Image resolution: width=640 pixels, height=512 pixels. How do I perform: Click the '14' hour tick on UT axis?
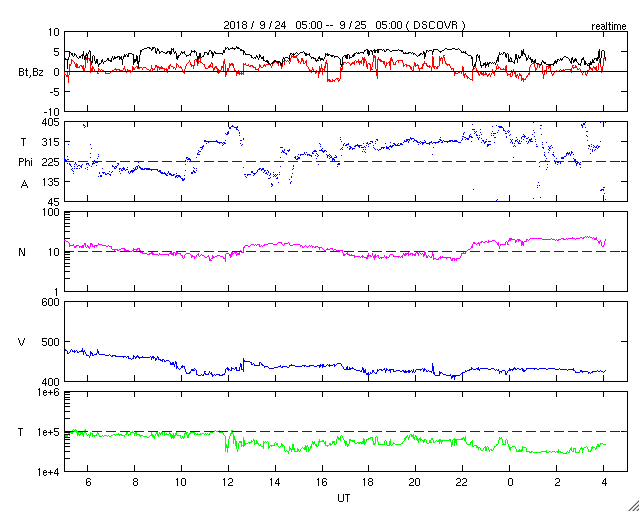tap(275, 483)
